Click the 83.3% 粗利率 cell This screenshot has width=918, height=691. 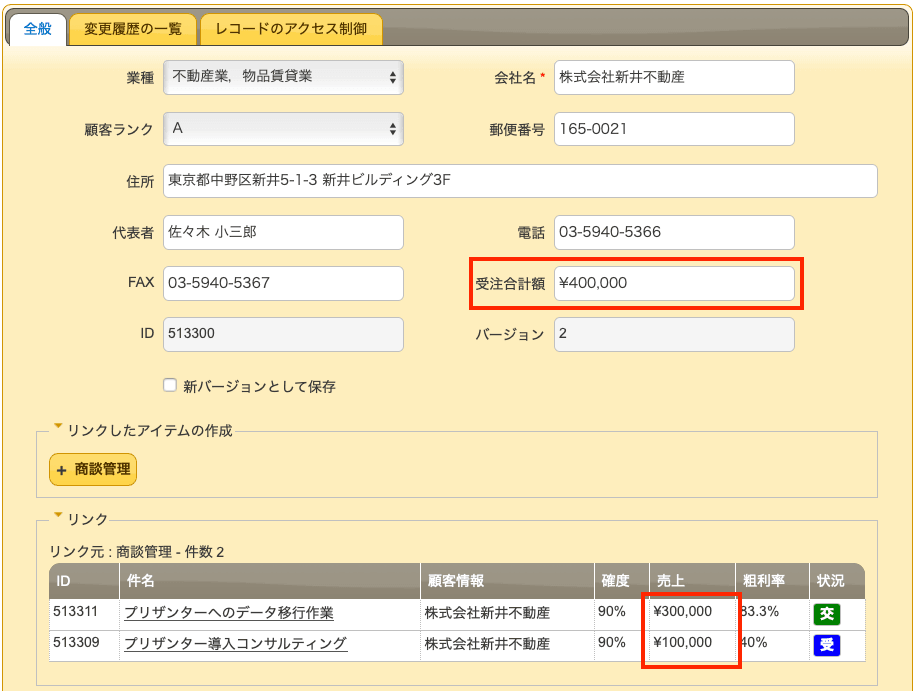772,614
